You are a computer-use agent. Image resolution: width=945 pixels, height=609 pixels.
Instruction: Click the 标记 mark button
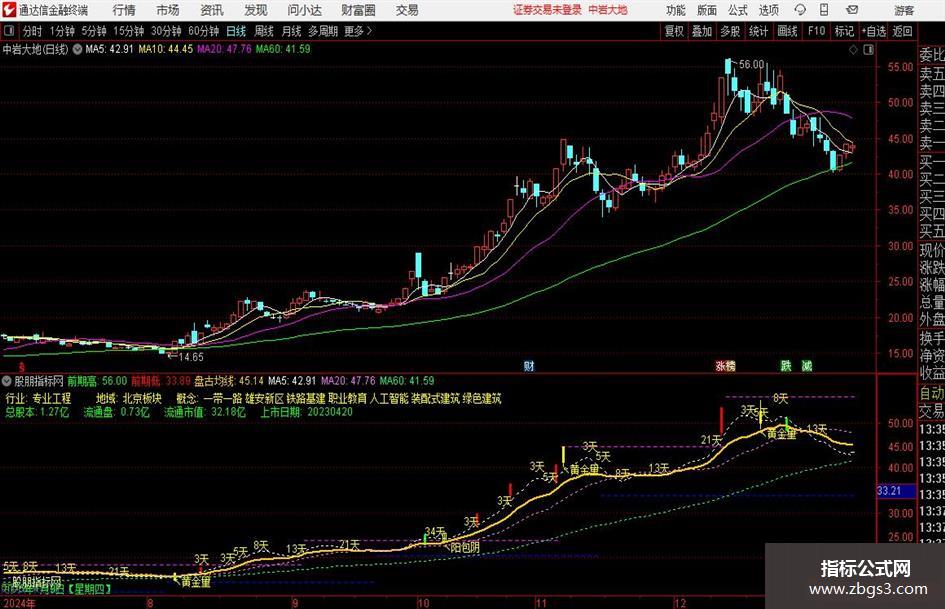pyautogui.click(x=844, y=31)
